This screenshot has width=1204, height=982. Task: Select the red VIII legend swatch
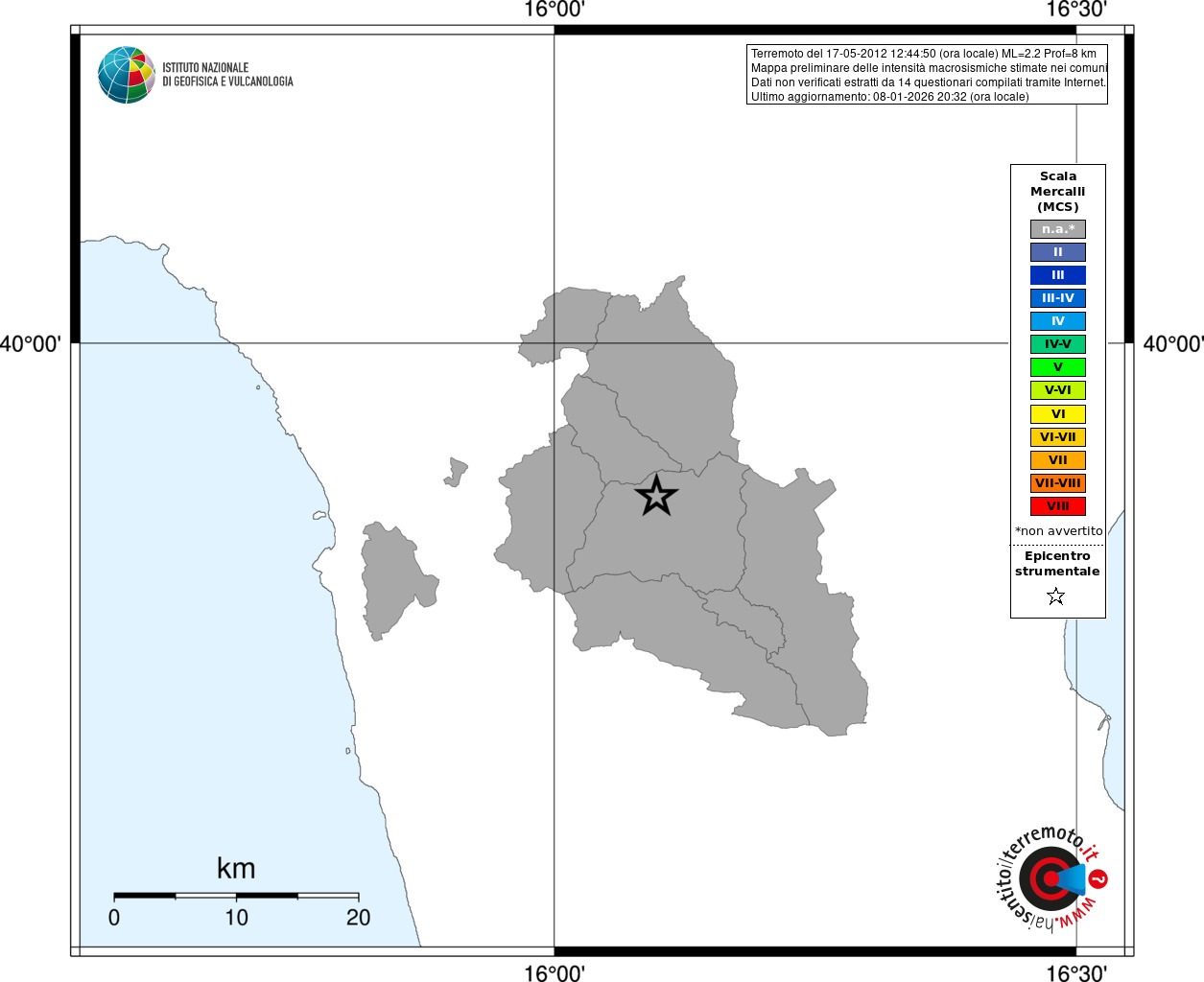click(x=1057, y=506)
